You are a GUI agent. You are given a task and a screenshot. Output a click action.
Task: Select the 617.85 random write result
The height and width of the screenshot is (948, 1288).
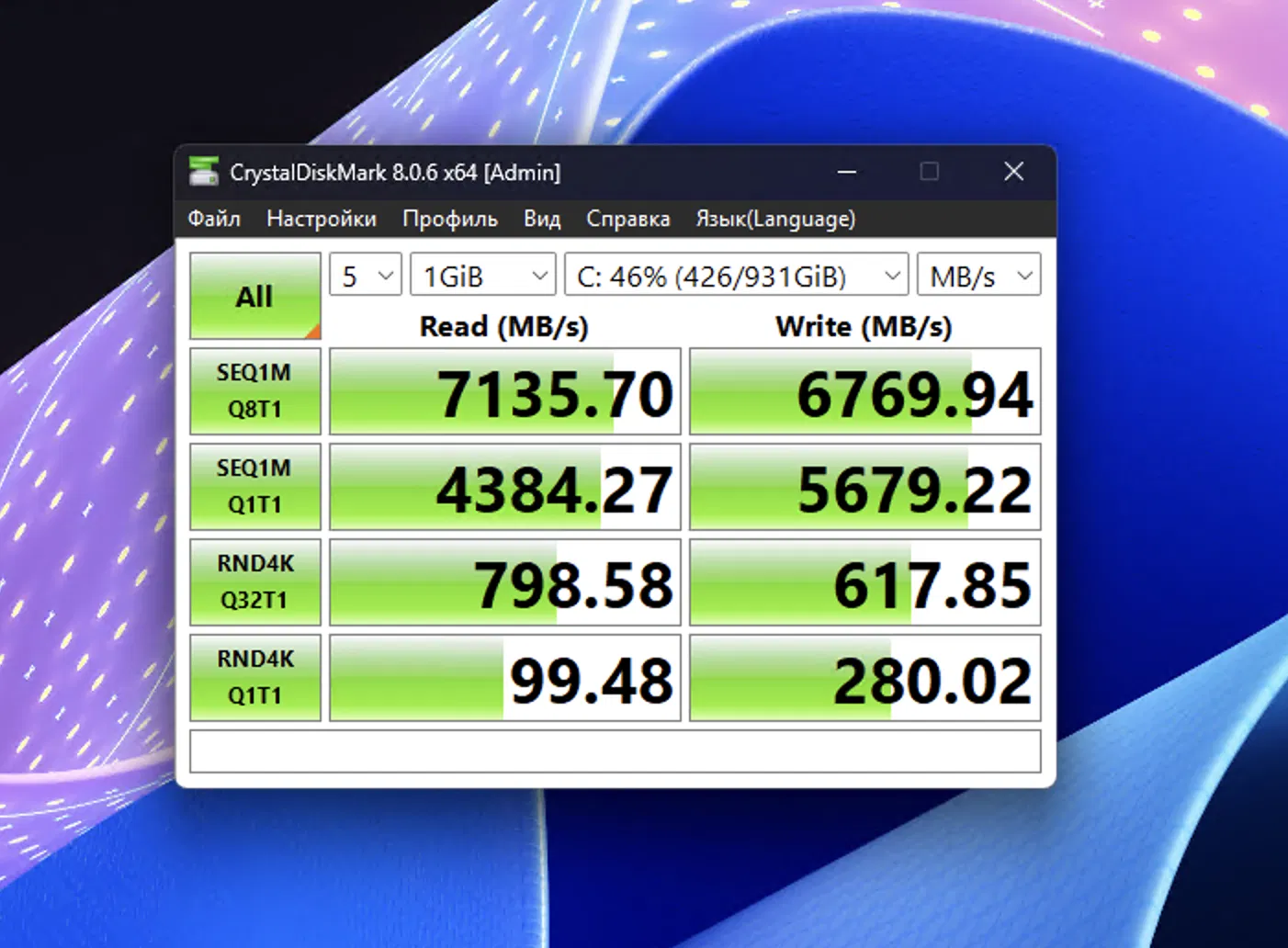865,582
